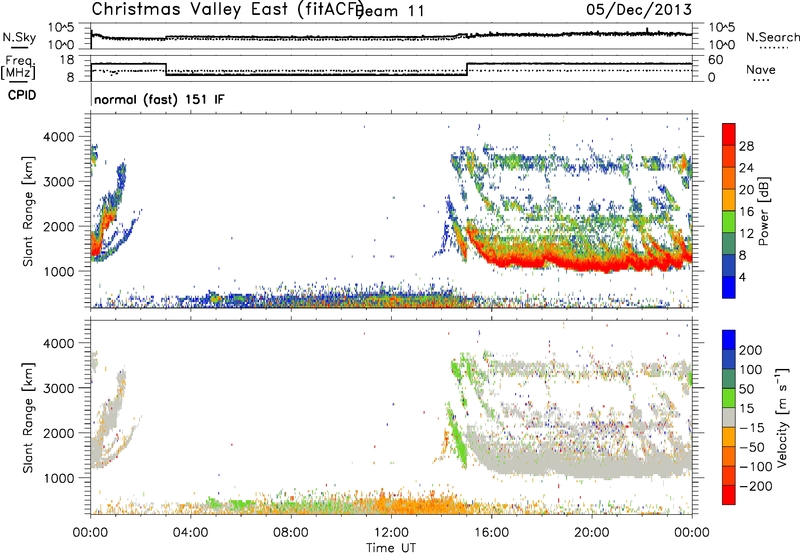This screenshot has height=554, width=800.
Task: Click the red segment of Power color bar
Action: coord(729,134)
